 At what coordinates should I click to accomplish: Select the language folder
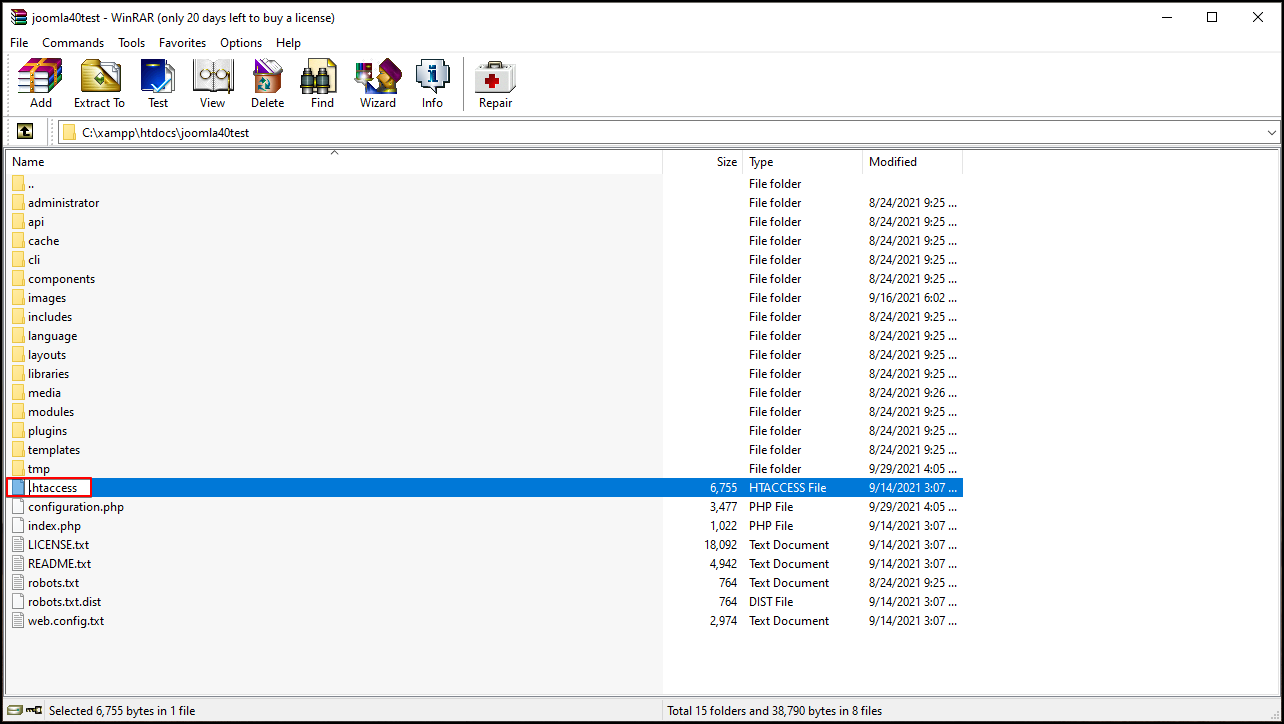click(x=52, y=336)
